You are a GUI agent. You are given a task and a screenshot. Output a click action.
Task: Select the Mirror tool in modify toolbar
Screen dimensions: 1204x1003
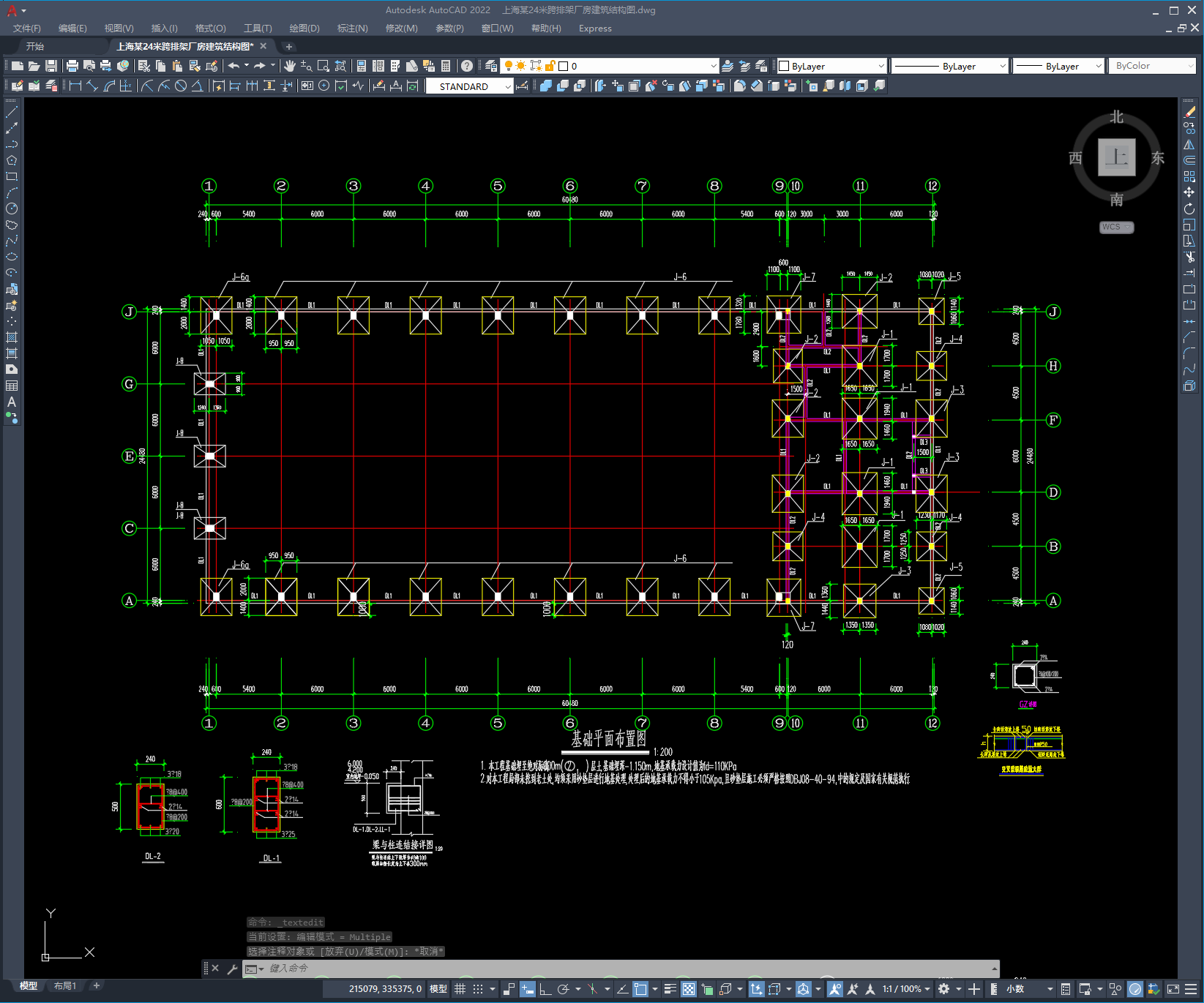(x=1189, y=144)
